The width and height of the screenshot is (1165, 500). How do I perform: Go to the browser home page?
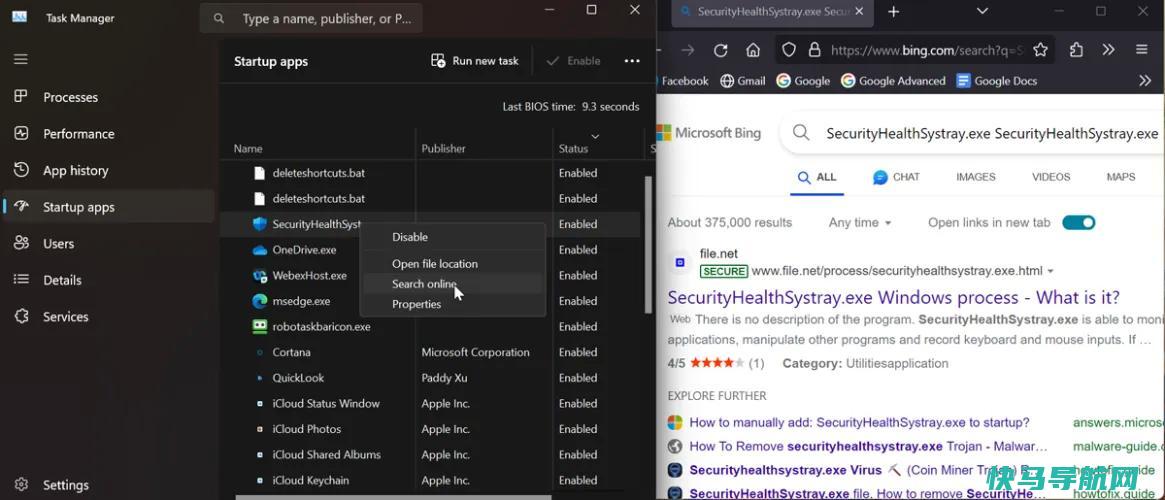[753, 50]
